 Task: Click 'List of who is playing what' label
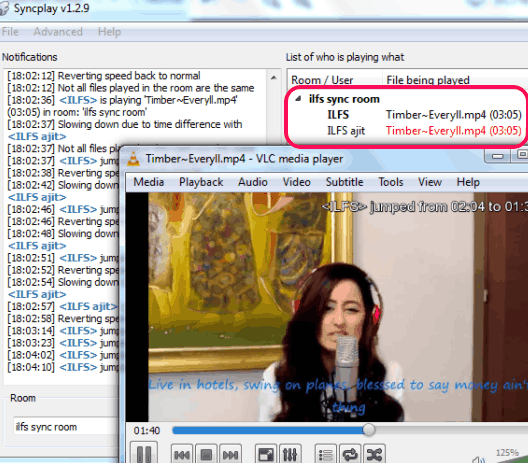click(x=345, y=57)
